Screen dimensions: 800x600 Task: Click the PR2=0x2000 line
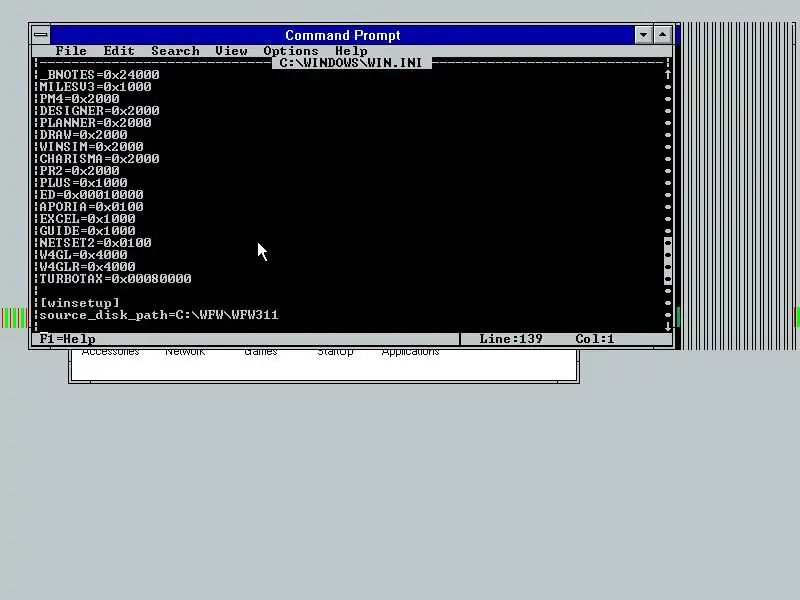pos(79,170)
